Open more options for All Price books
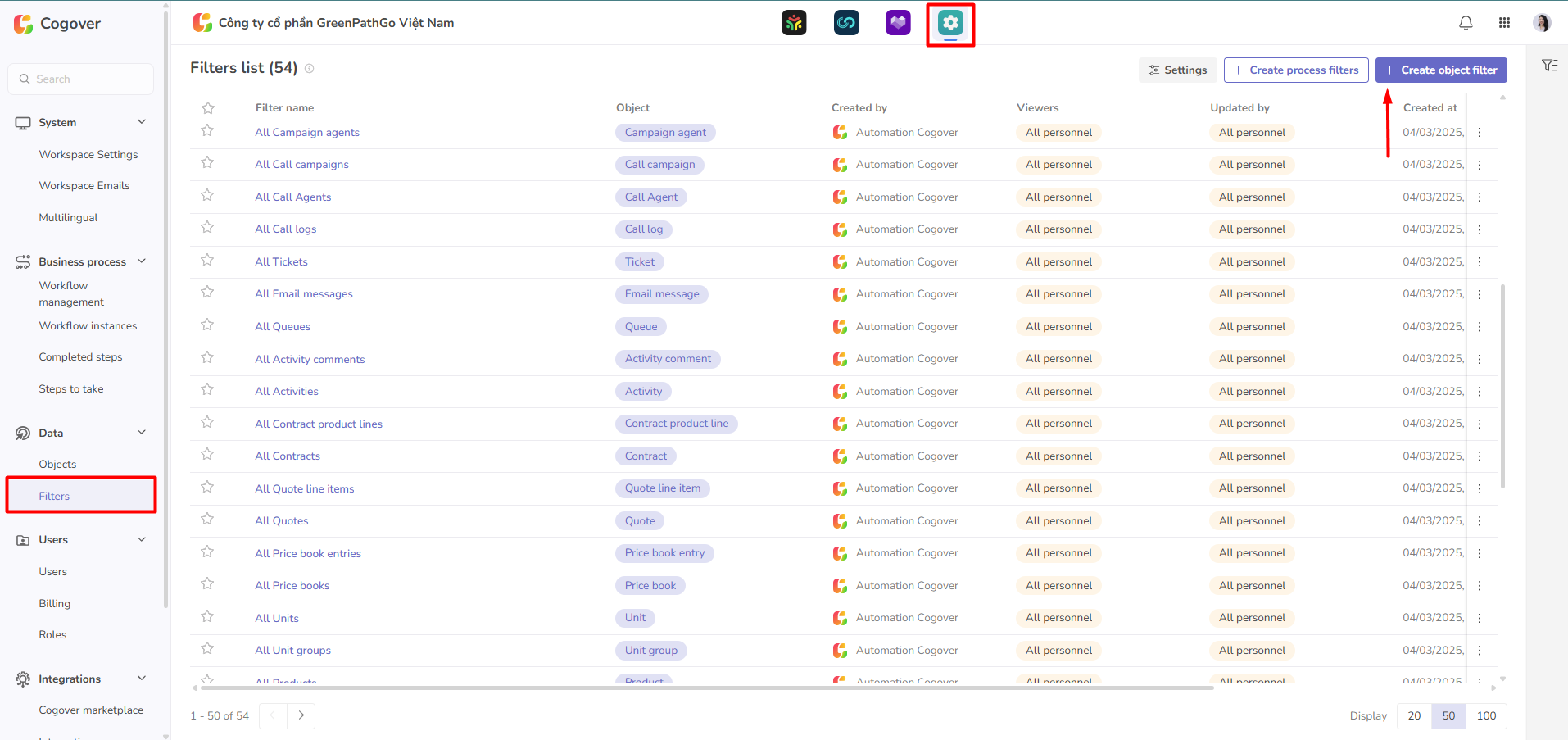1568x740 pixels. coord(1480,586)
